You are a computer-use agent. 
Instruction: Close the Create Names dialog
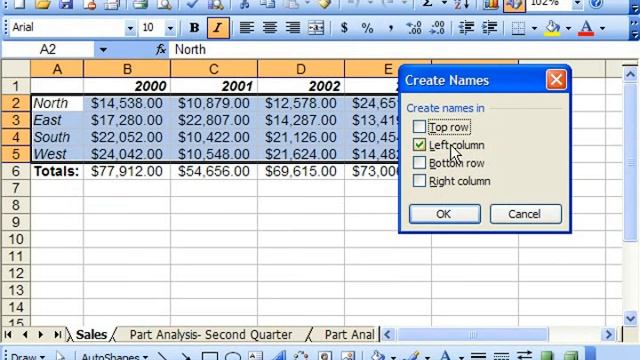[556, 80]
